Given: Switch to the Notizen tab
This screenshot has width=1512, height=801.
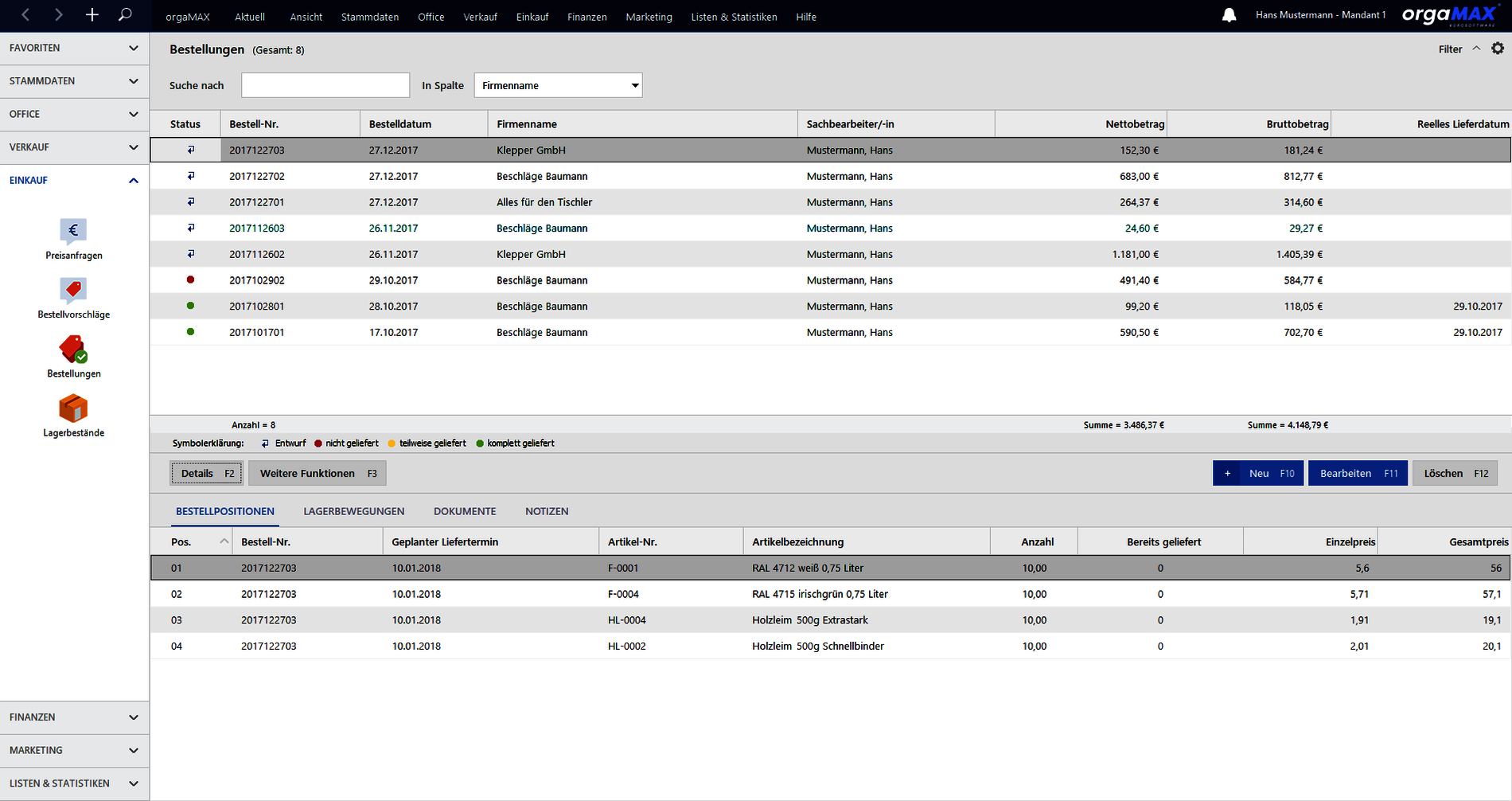Looking at the screenshot, I should click(547, 511).
